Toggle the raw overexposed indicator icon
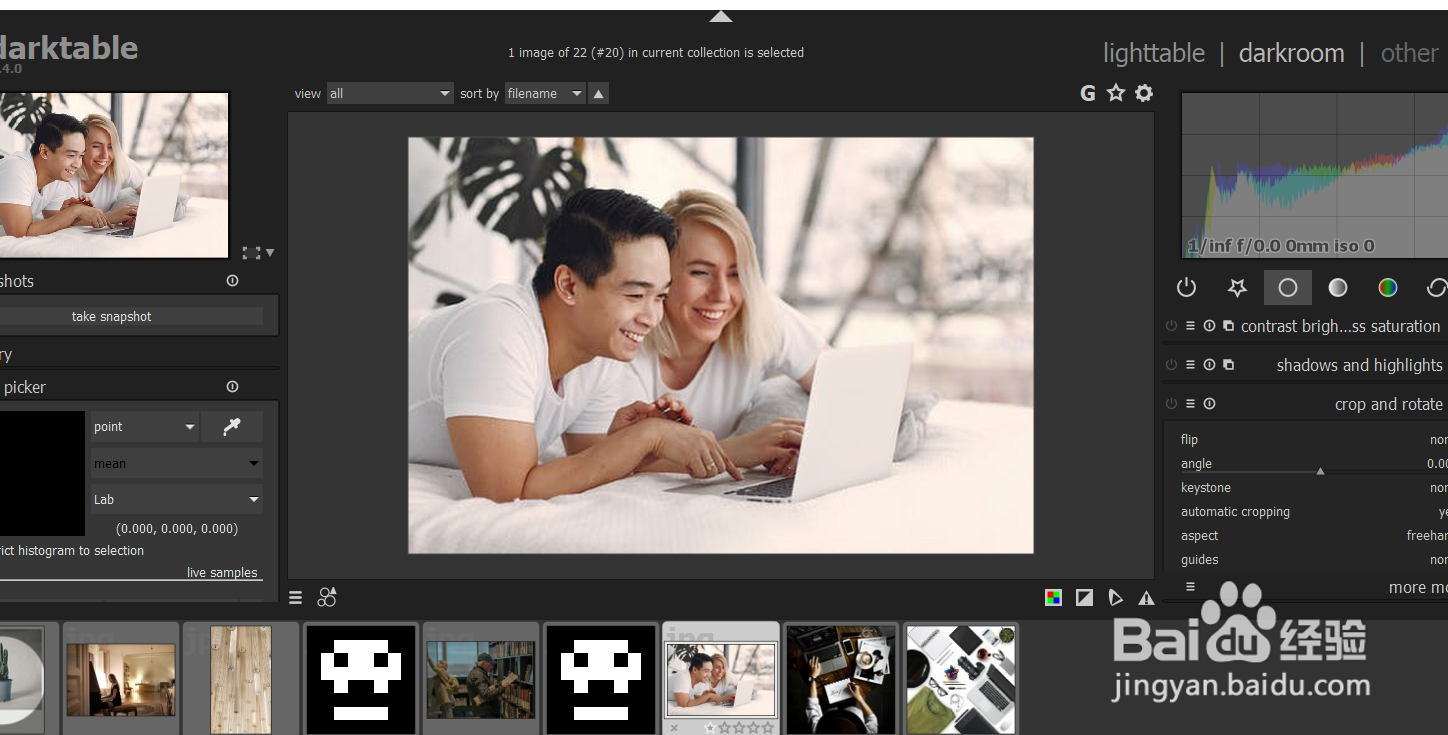The width and height of the screenshot is (1448, 735). pyautogui.click(x=1053, y=598)
